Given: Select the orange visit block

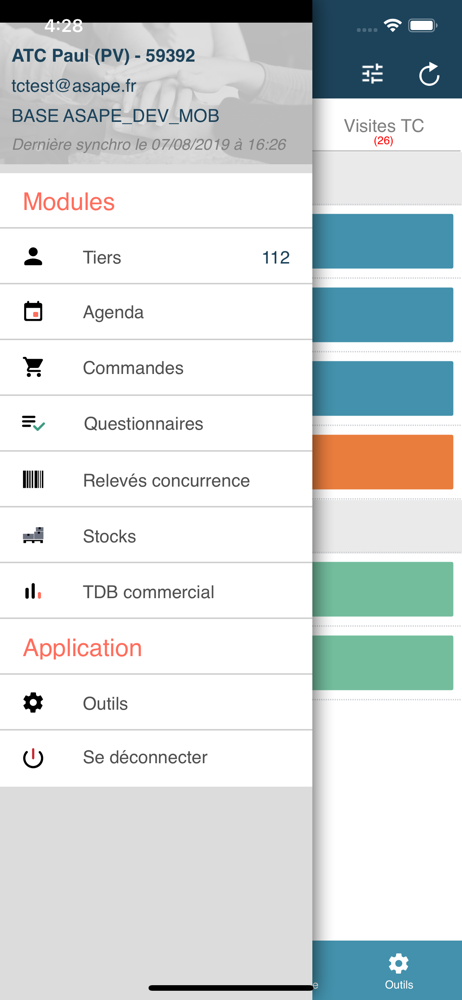Looking at the screenshot, I should [383, 462].
